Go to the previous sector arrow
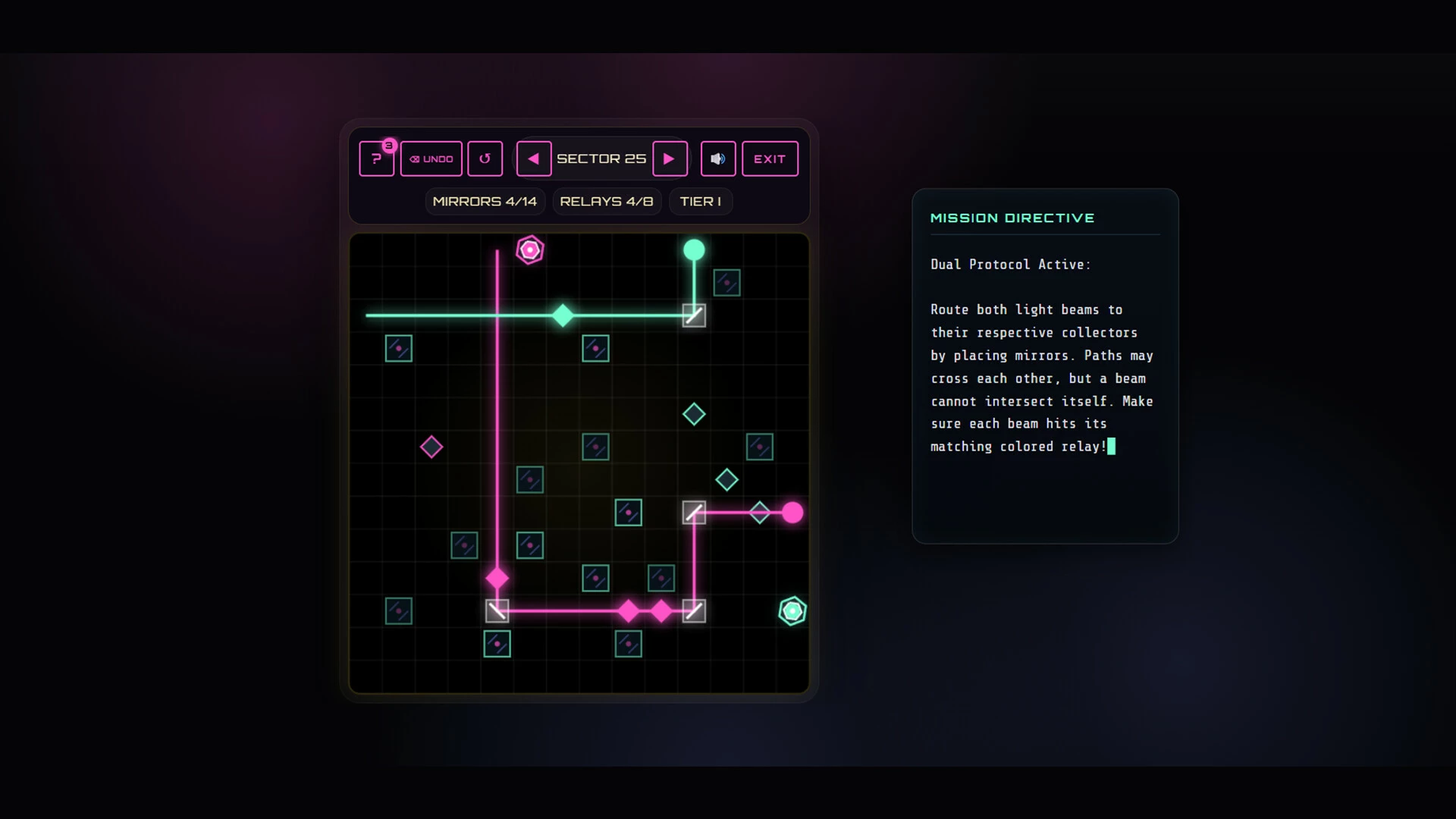This screenshot has height=819, width=1456. point(534,158)
